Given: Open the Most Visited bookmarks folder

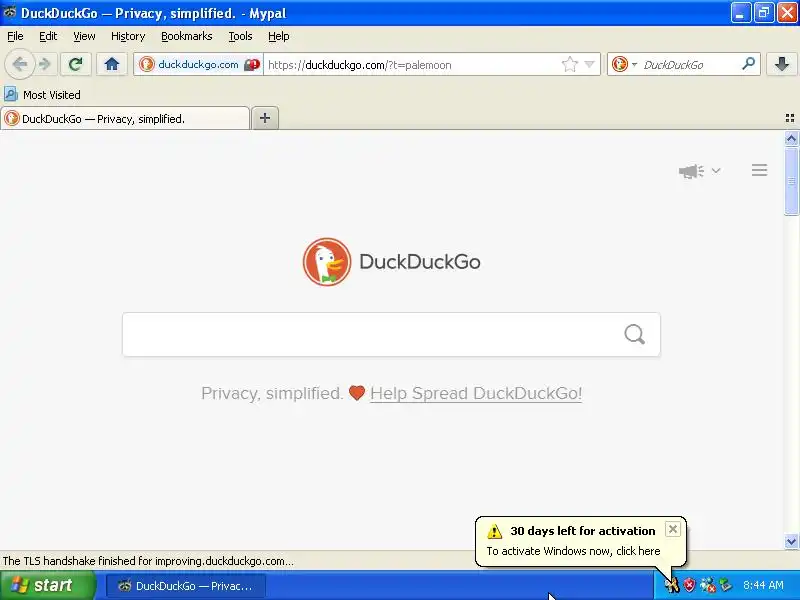Looking at the screenshot, I should pos(42,94).
